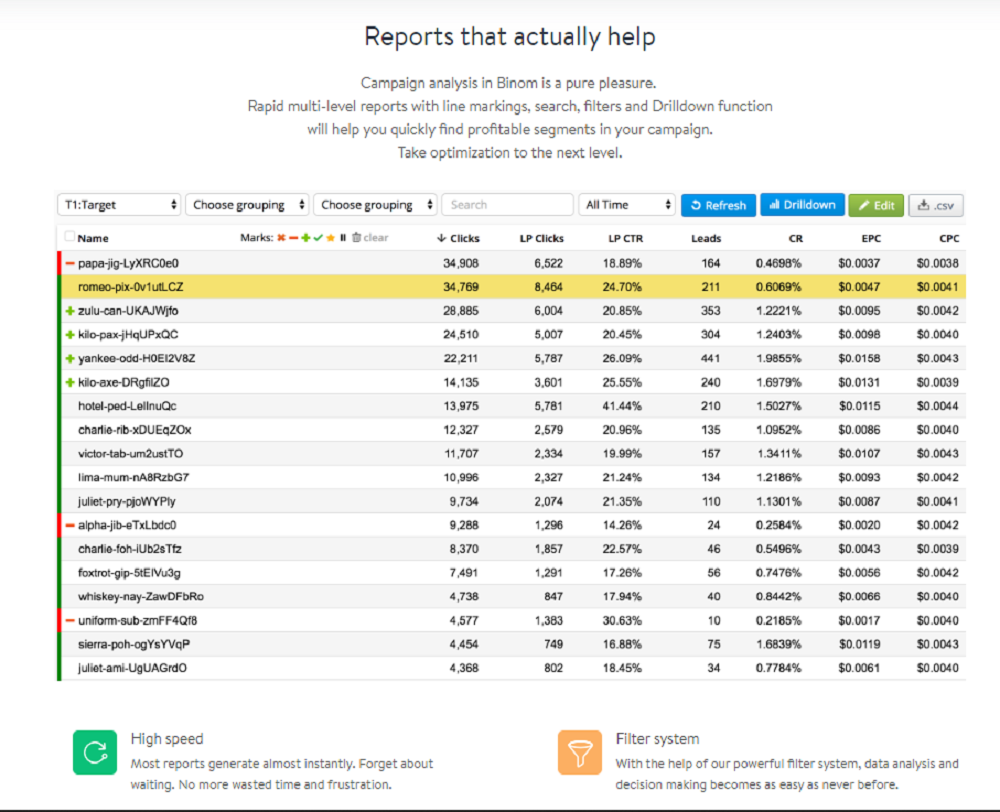
Task: Click the green plus mark icon
Action: pyautogui.click(x=305, y=238)
